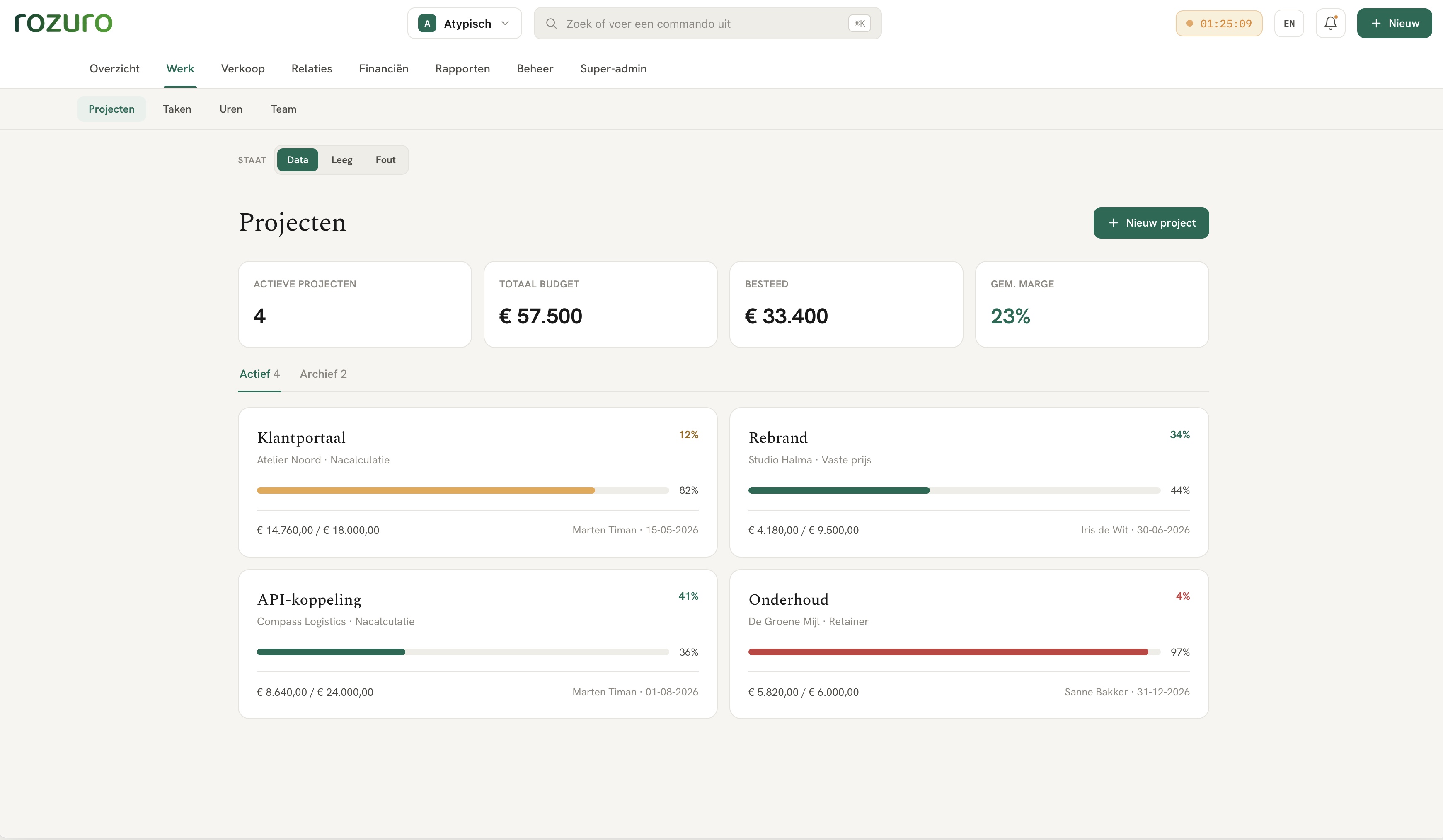1443x840 pixels.
Task: Click the Totaal budget € 57.500 card
Action: pyautogui.click(x=600, y=304)
